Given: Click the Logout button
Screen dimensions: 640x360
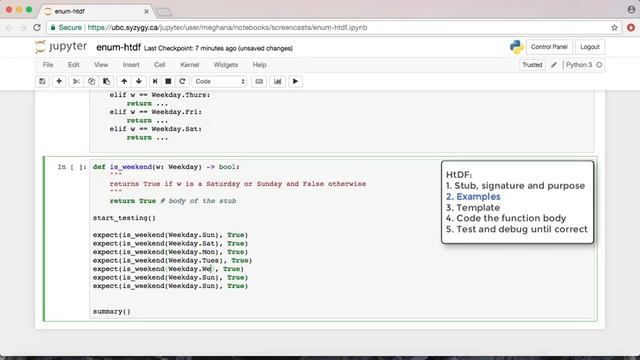Looking at the screenshot, I should coord(590,47).
